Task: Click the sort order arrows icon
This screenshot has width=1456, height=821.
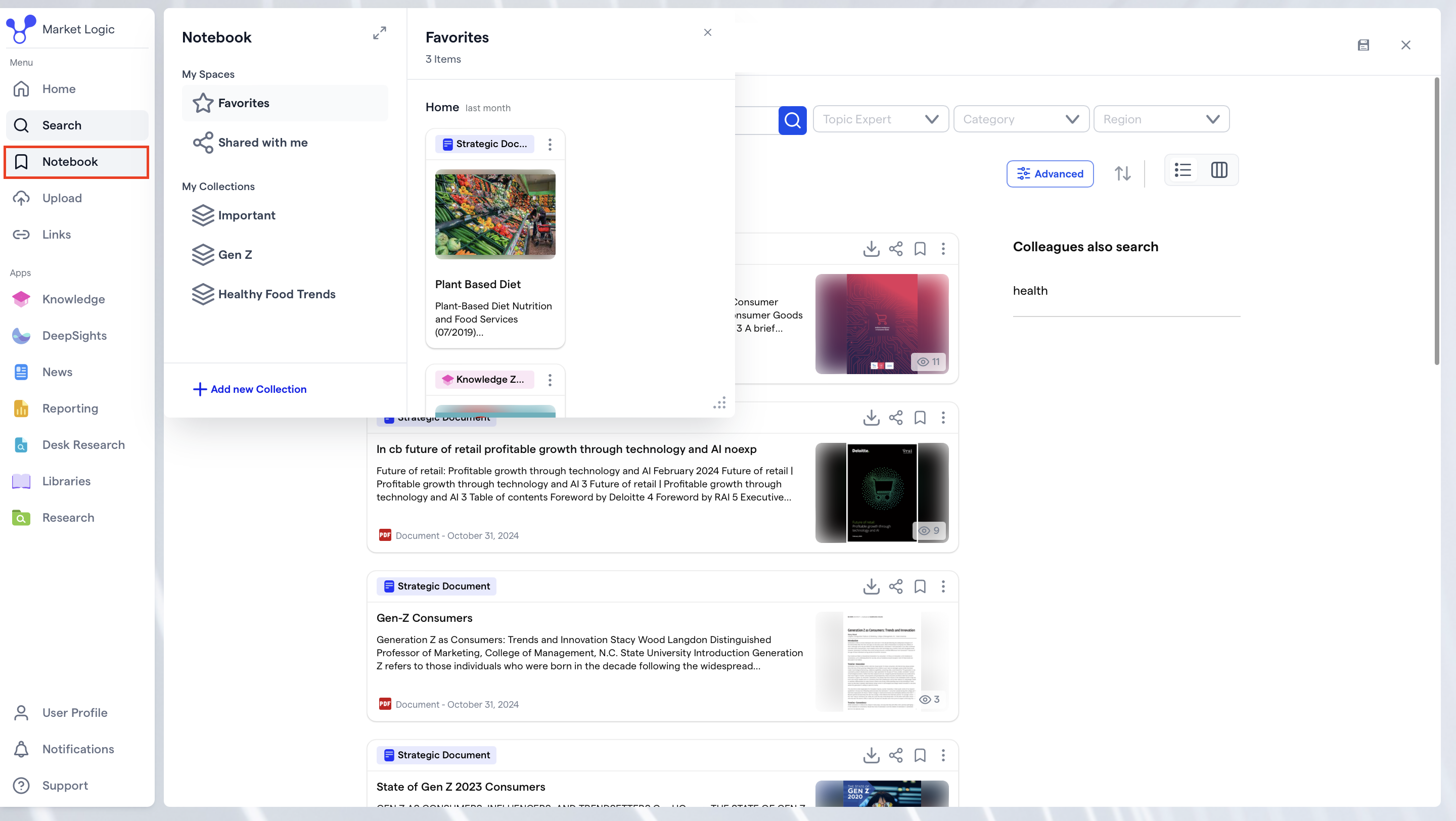Action: (x=1122, y=173)
